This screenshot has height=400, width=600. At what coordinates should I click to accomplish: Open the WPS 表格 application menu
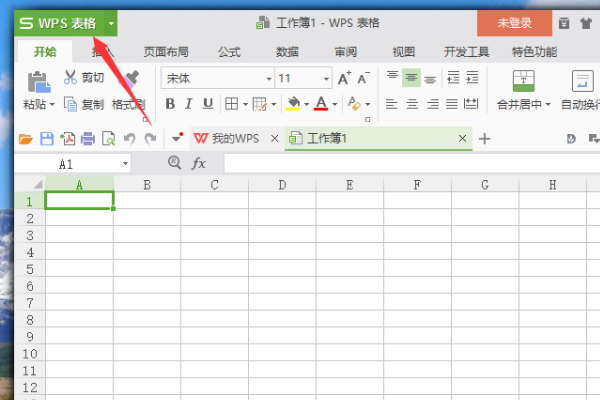pos(59,23)
